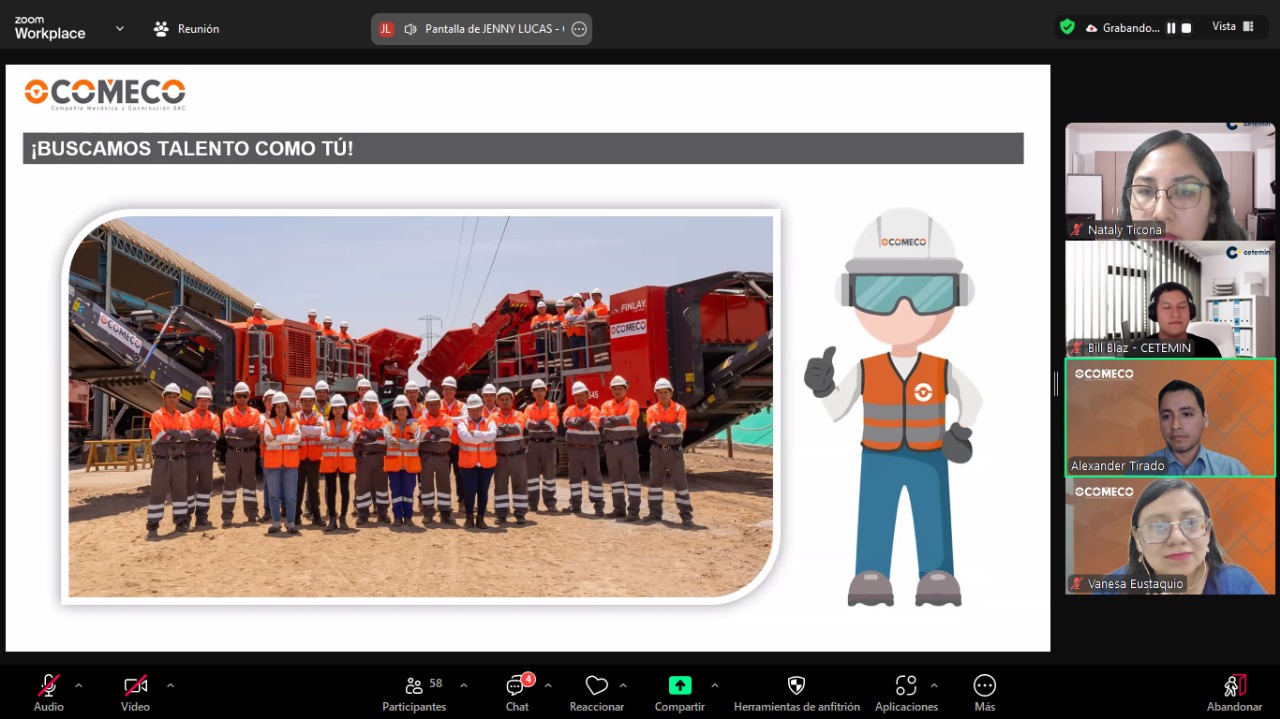Open the Vista layout menu
This screenshot has width=1280, height=719.
[x=1233, y=27]
